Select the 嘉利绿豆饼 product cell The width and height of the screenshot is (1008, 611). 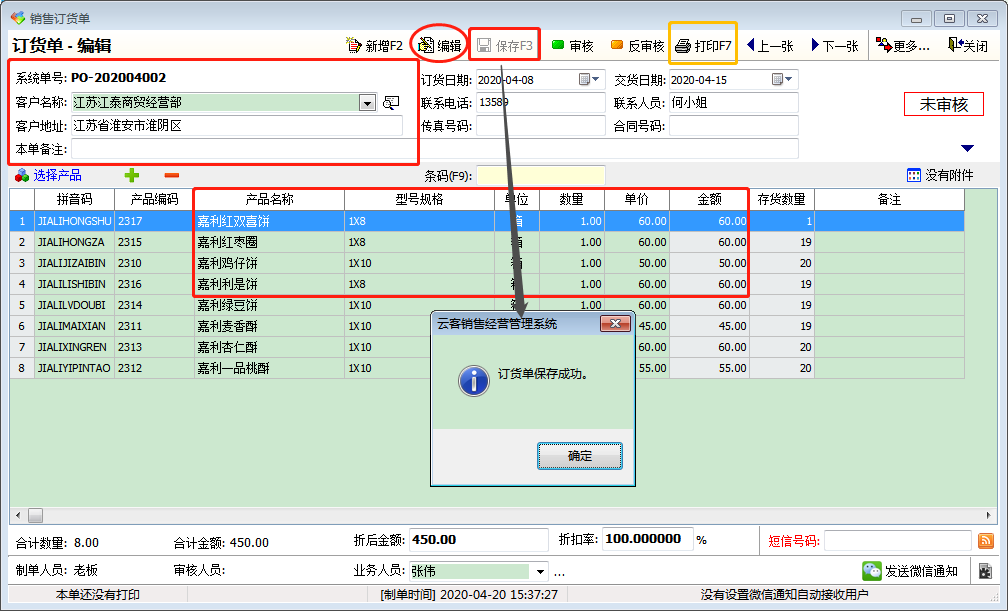(269, 305)
